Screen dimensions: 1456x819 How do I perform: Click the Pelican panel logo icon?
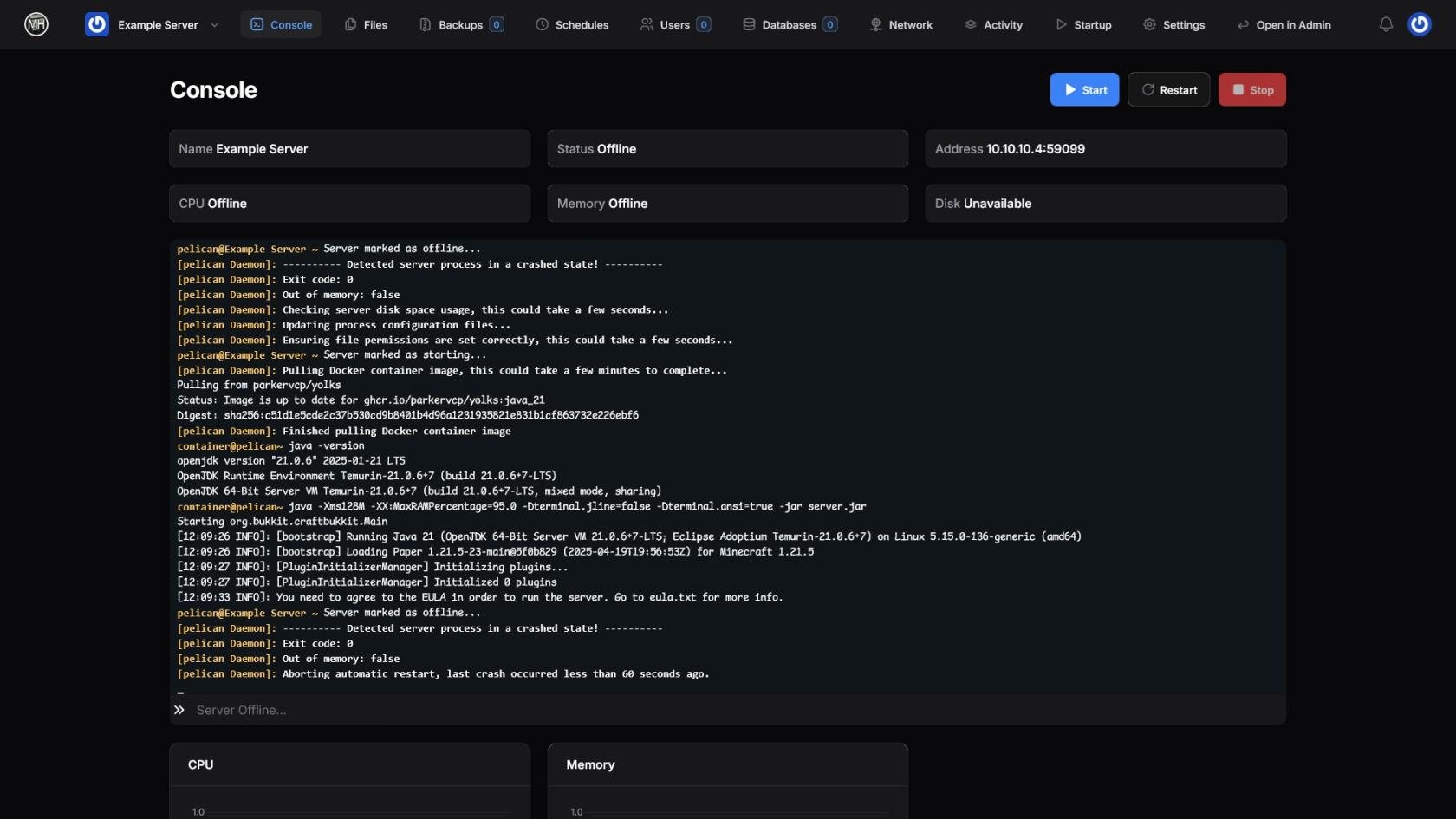(36, 24)
